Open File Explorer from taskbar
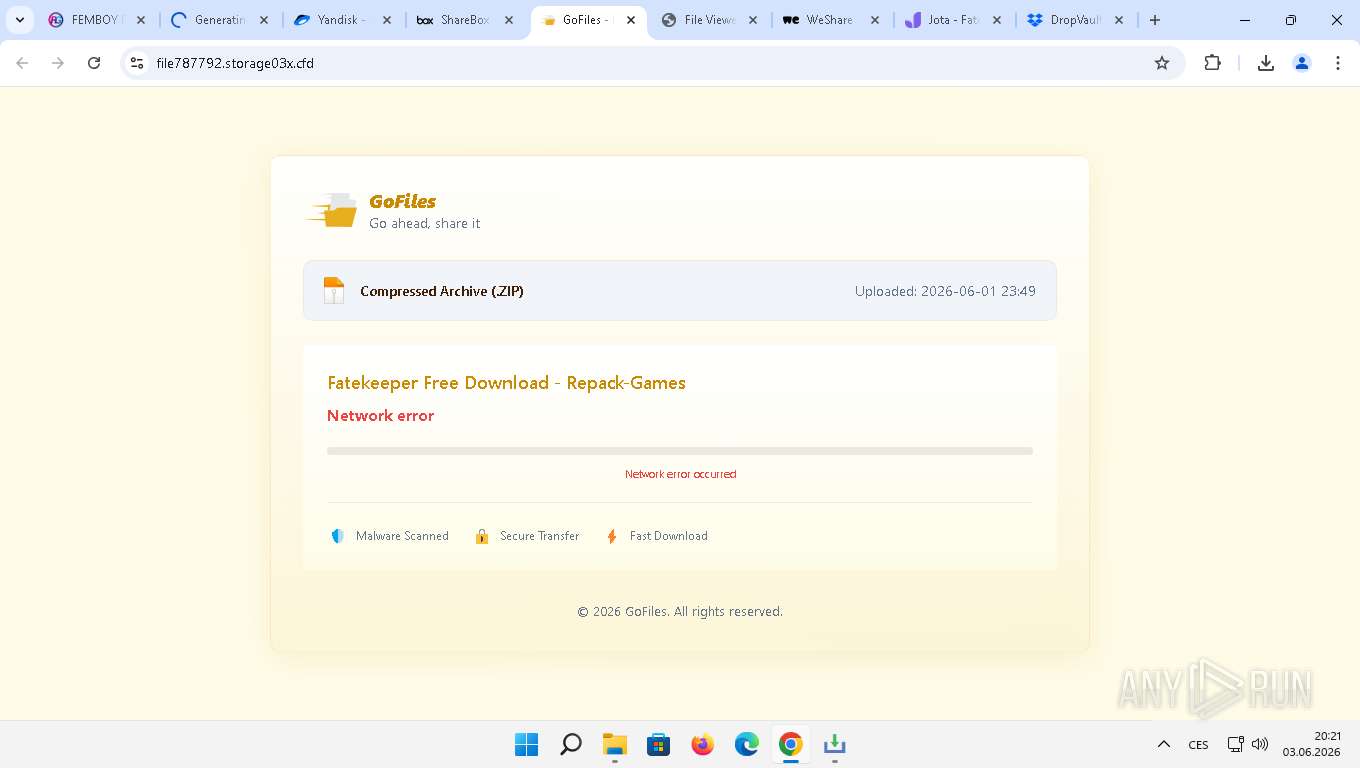 (x=614, y=744)
